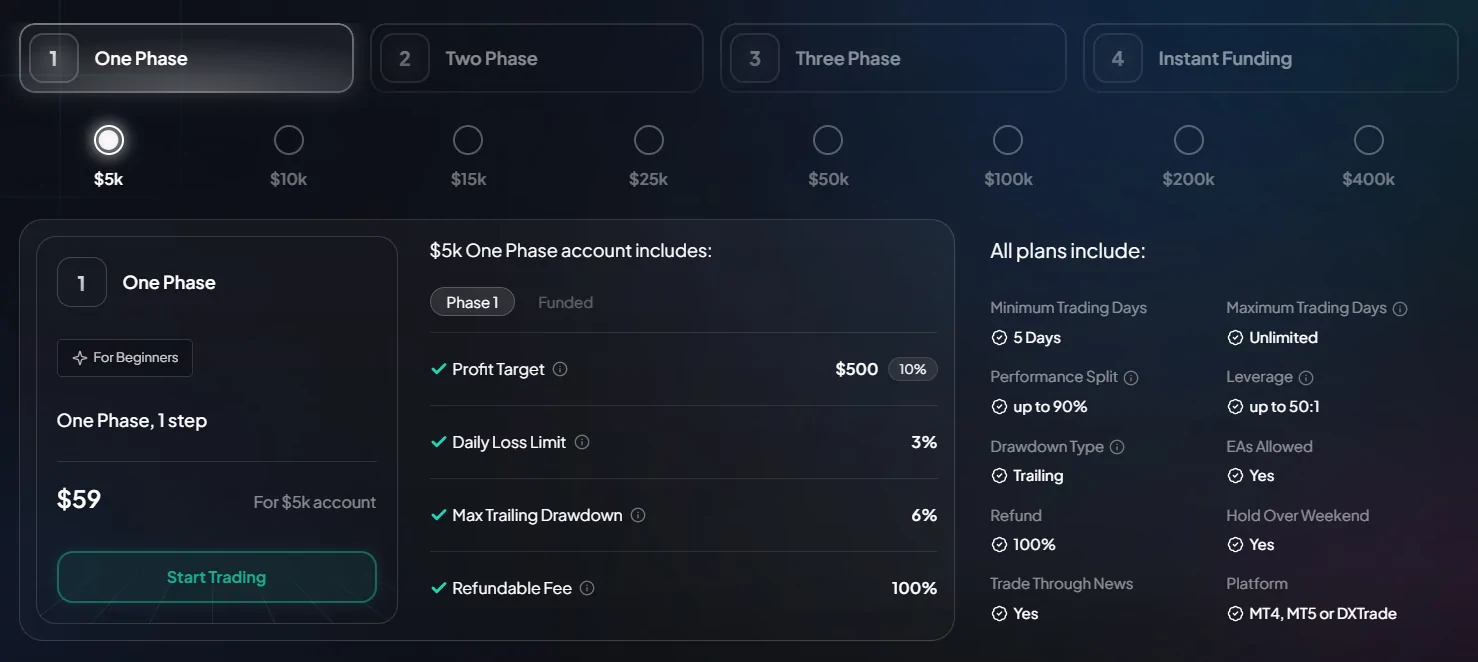
Task: Pick the $100k account radio button
Action: [1008, 141]
